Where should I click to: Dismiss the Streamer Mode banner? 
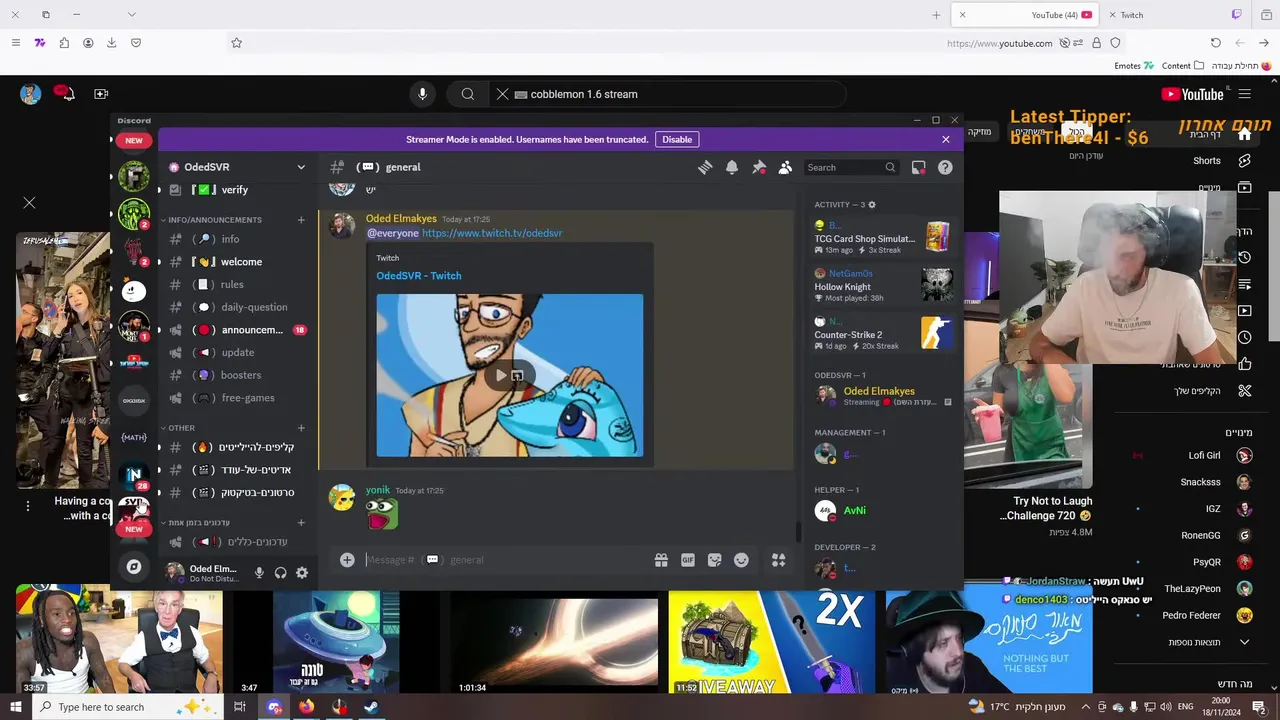pyautogui.click(x=946, y=140)
